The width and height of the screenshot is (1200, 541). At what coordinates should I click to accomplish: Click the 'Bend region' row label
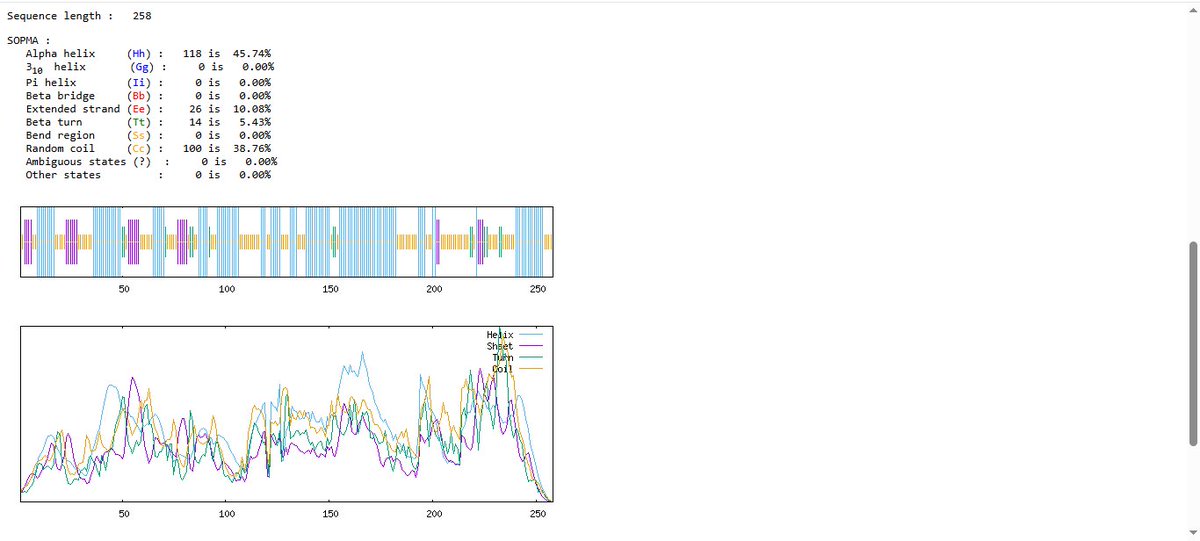coord(60,135)
